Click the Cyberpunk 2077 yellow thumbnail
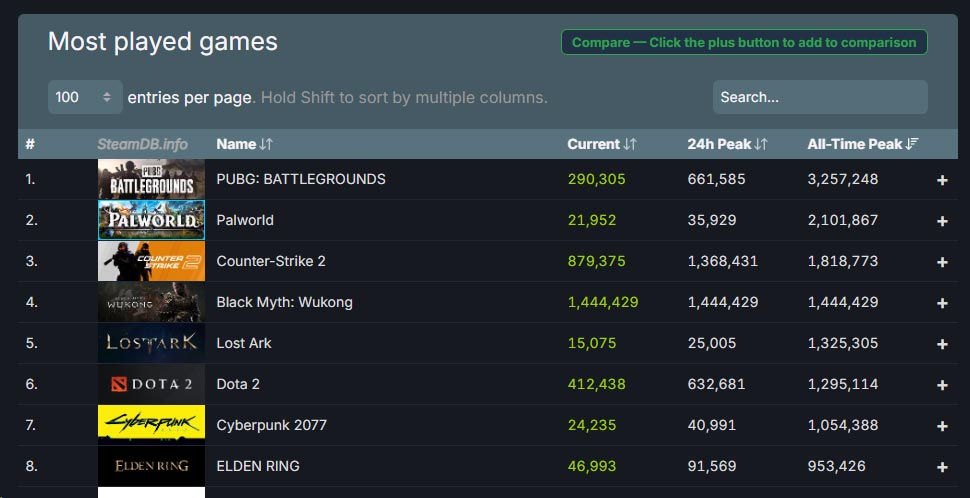The height and width of the screenshot is (498, 970). [151, 425]
